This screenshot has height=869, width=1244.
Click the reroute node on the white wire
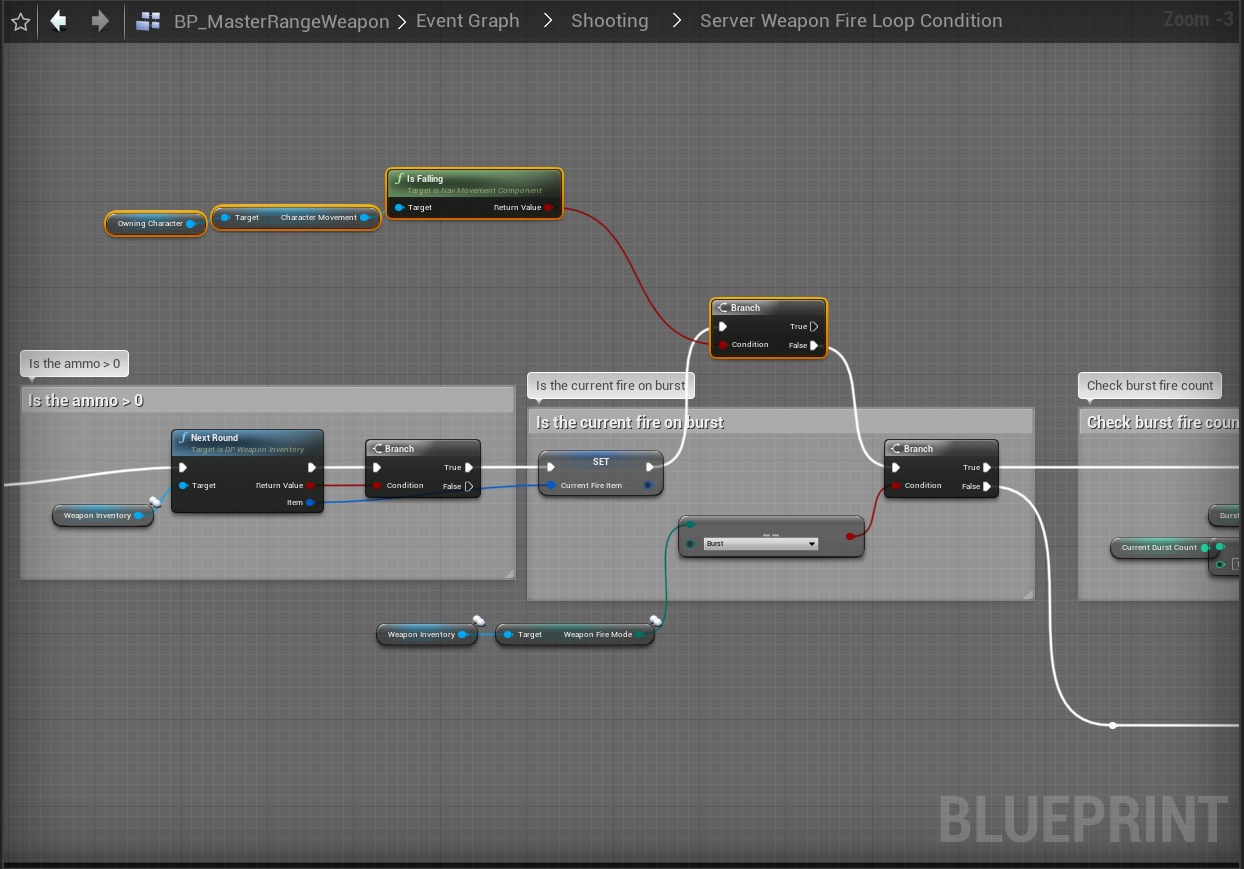(x=1113, y=725)
